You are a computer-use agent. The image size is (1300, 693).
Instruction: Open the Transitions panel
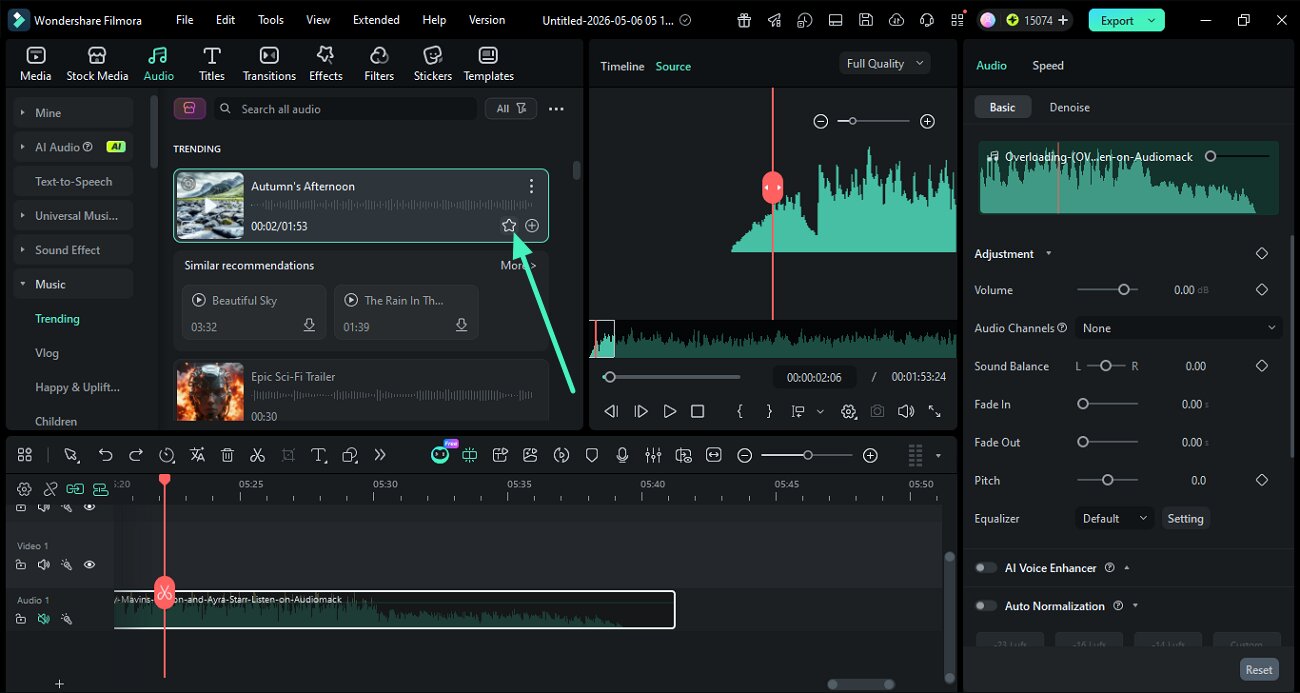pos(269,64)
